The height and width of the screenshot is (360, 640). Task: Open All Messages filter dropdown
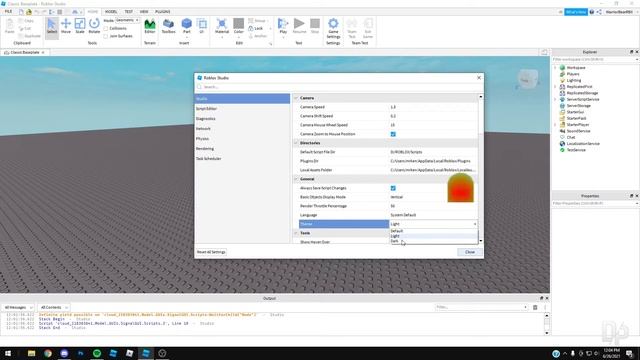click(18, 307)
